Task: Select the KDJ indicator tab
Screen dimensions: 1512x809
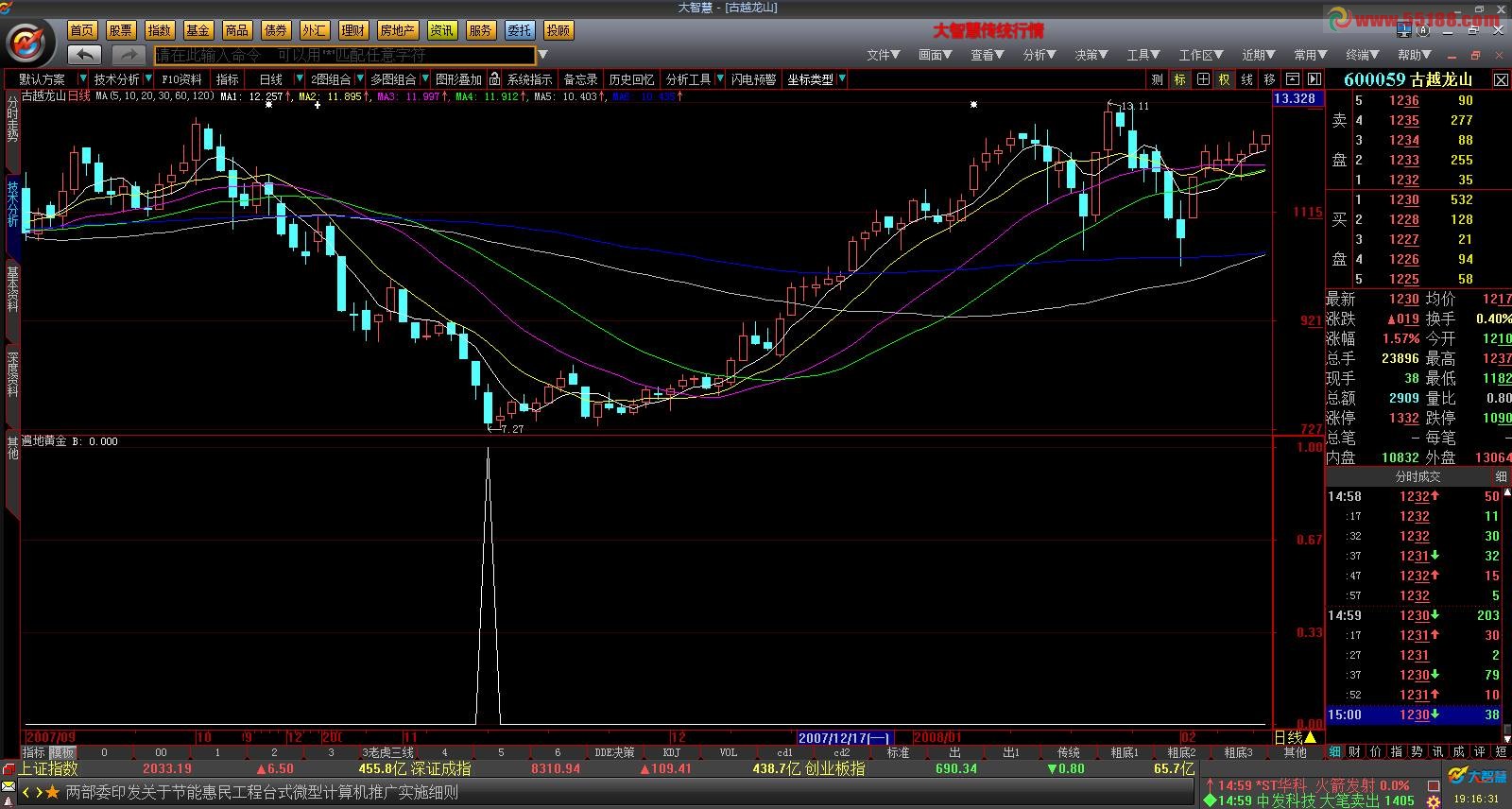Action: (x=672, y=752)
